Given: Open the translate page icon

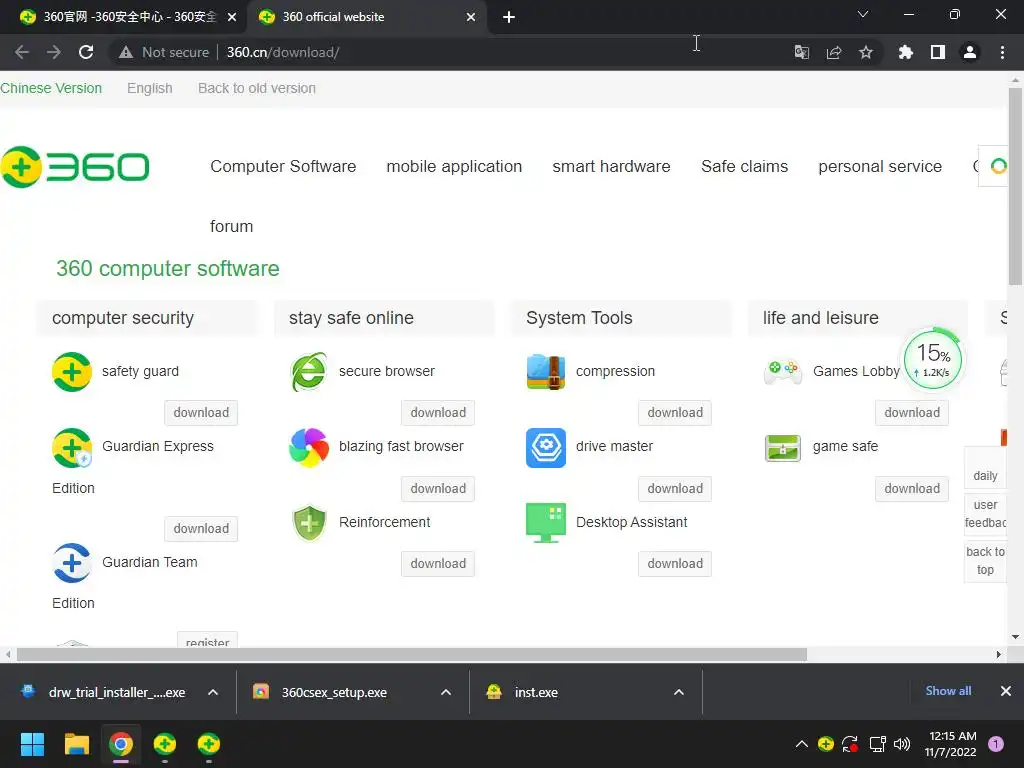Looking at the screenshot, I should point(801,52).
